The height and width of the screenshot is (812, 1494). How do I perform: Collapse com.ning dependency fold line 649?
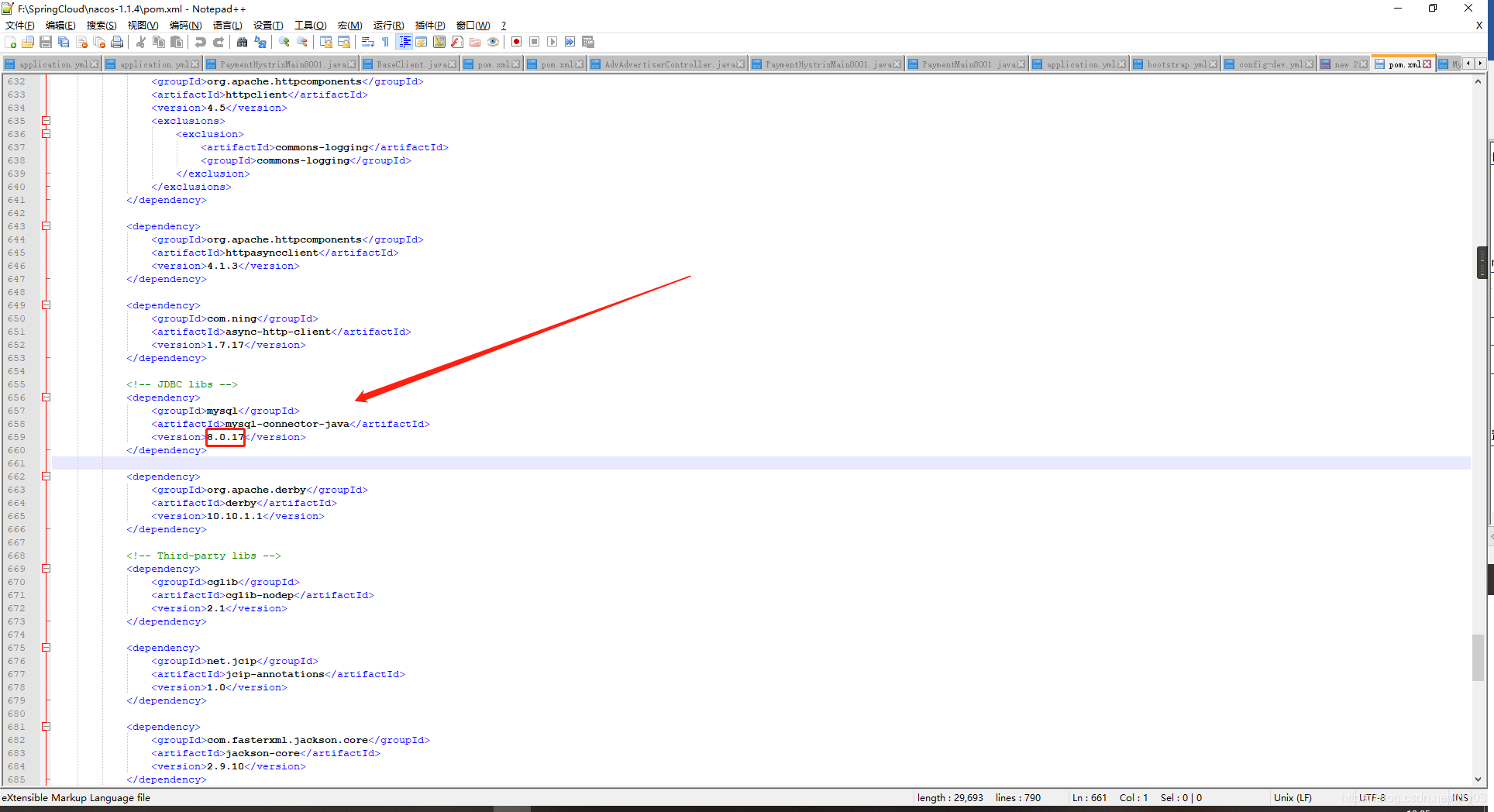click(46, 305)
